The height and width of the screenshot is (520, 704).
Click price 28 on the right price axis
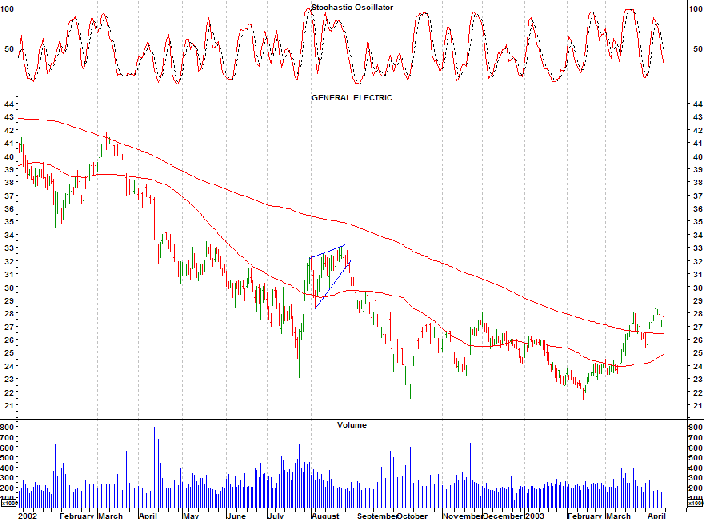click(697, 313)
